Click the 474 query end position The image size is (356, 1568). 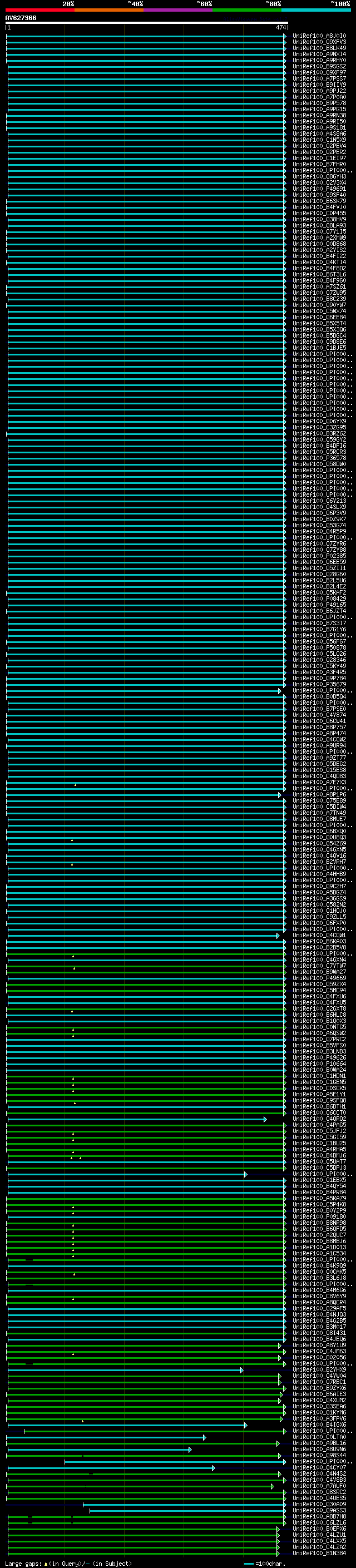(x=280, y=27)
